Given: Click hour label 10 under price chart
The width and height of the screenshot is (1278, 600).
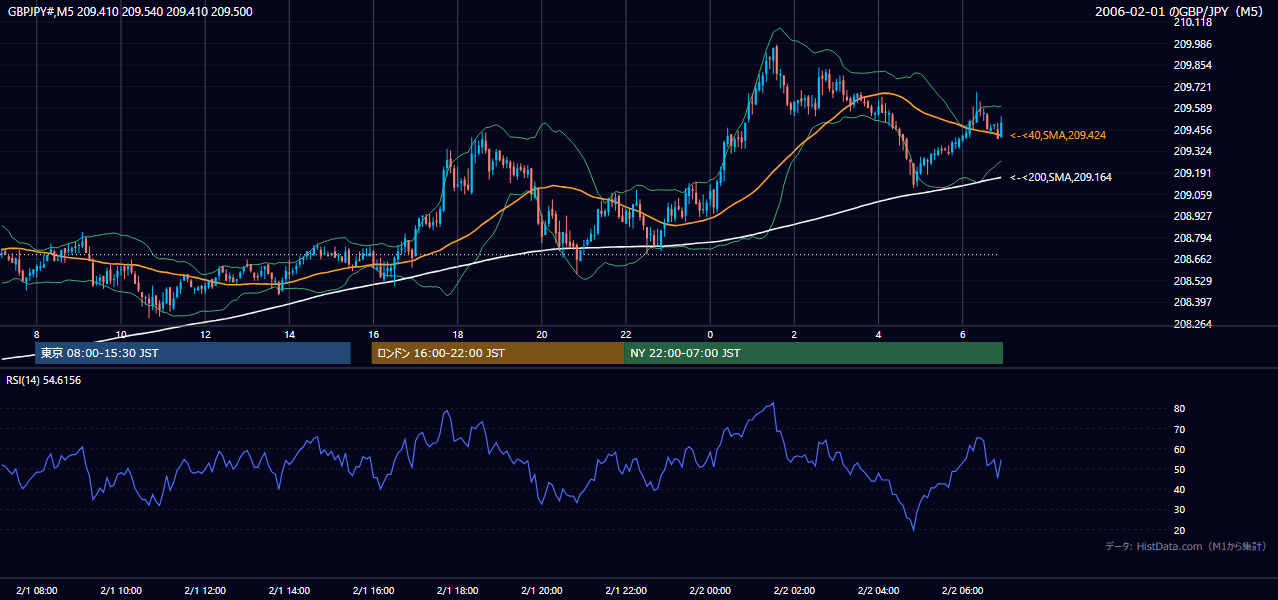Looking at the screenshot, I should tap(121, 334).
